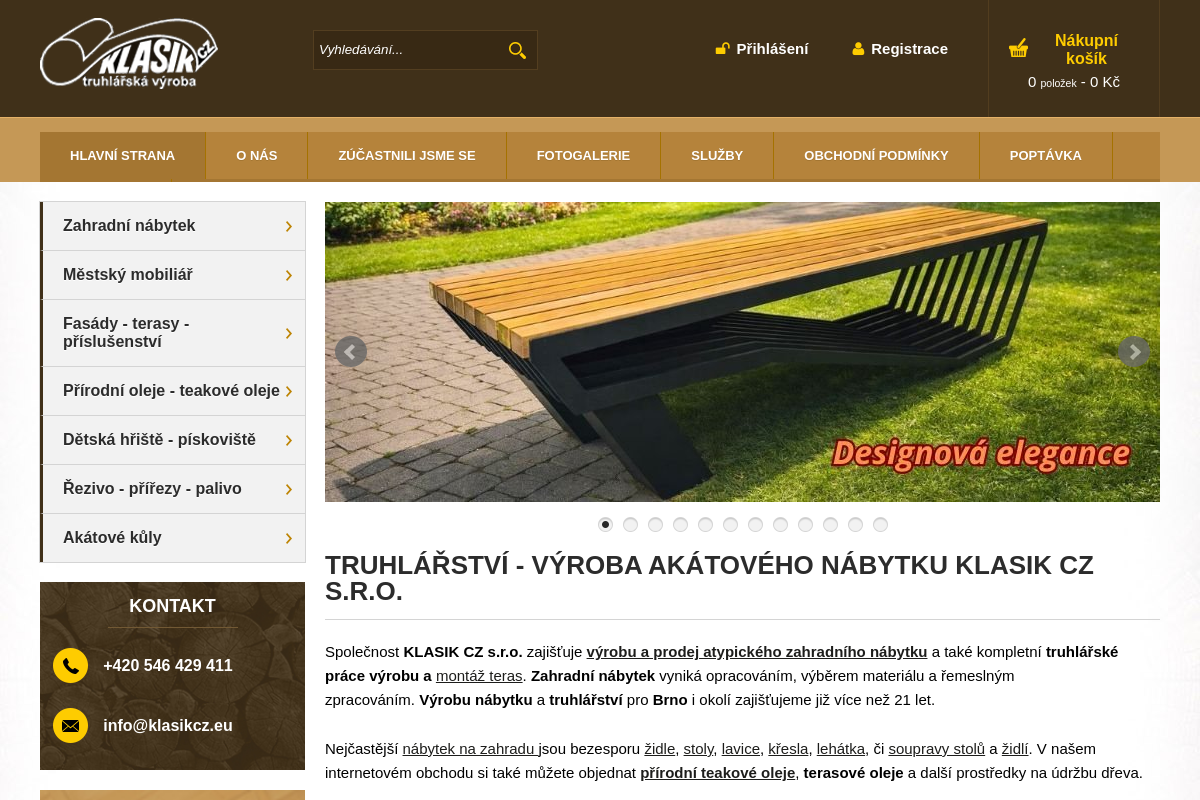Click the next arrow on the carousel
Screen dimensions: 1200x800
(x=1134, y=351)
